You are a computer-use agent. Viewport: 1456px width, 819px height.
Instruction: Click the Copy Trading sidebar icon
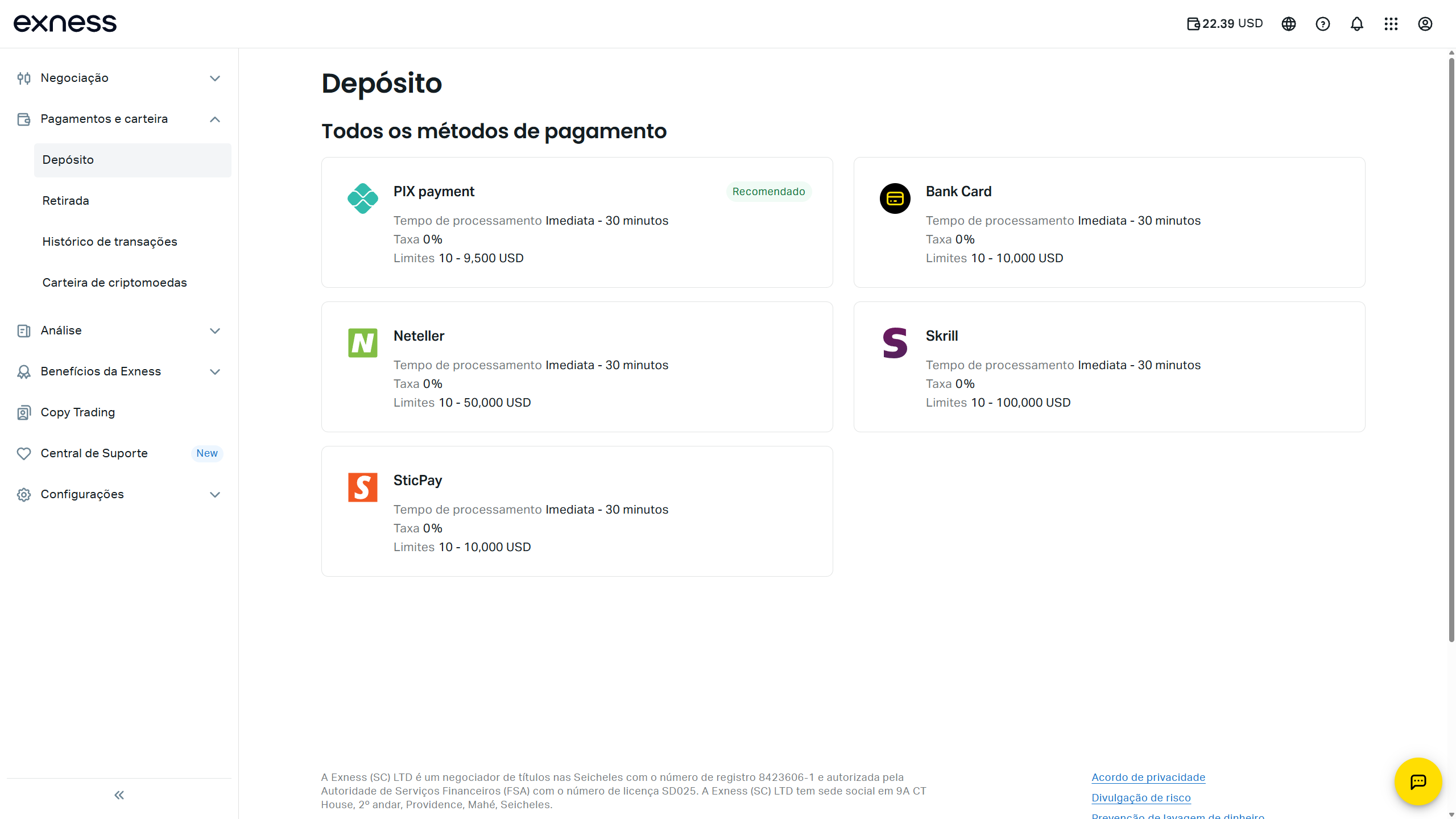coord(24,413)
